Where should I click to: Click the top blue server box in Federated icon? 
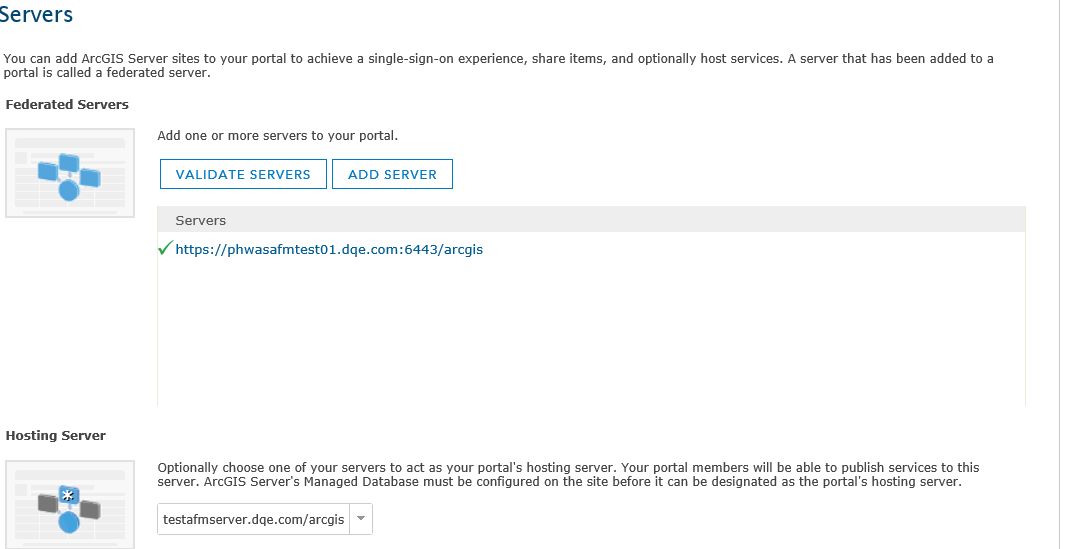[69, 162]
